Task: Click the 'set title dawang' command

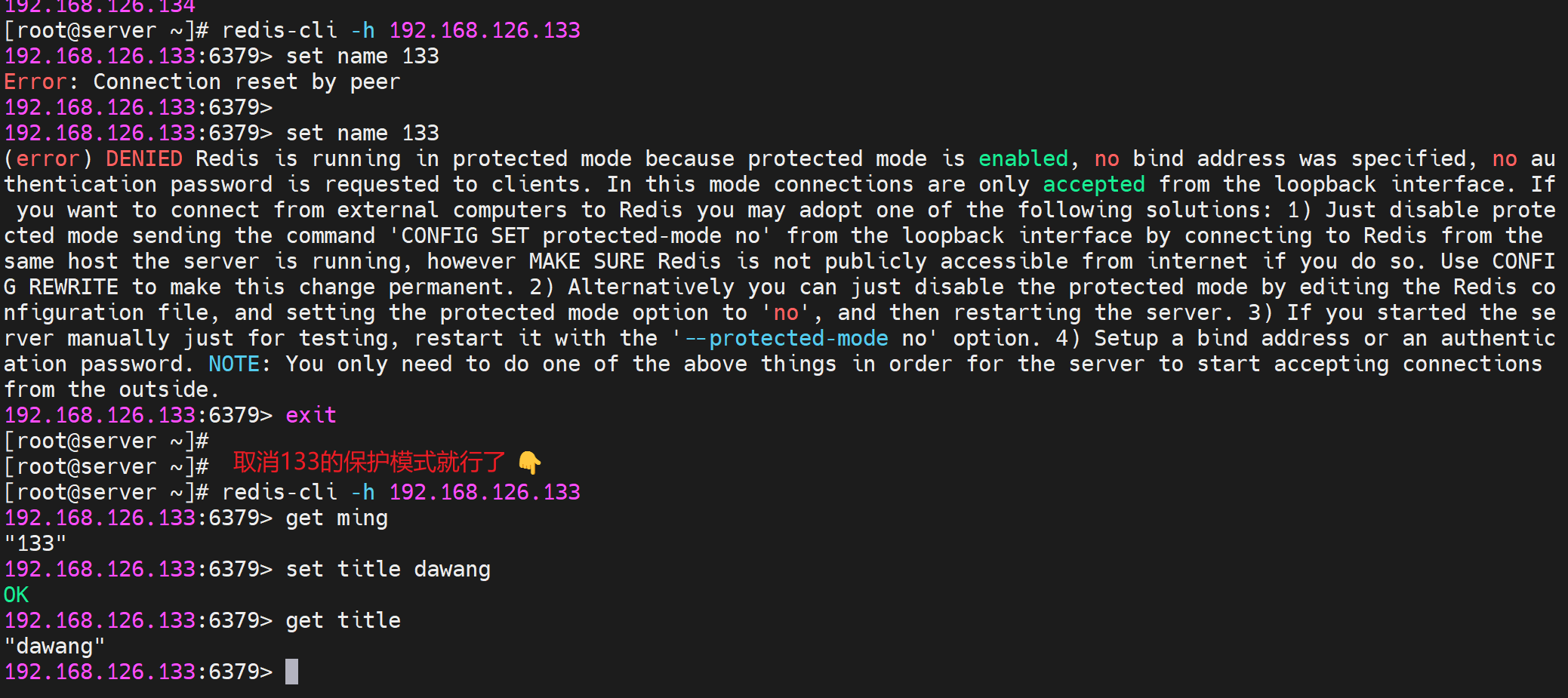Action: pos(388,569)
